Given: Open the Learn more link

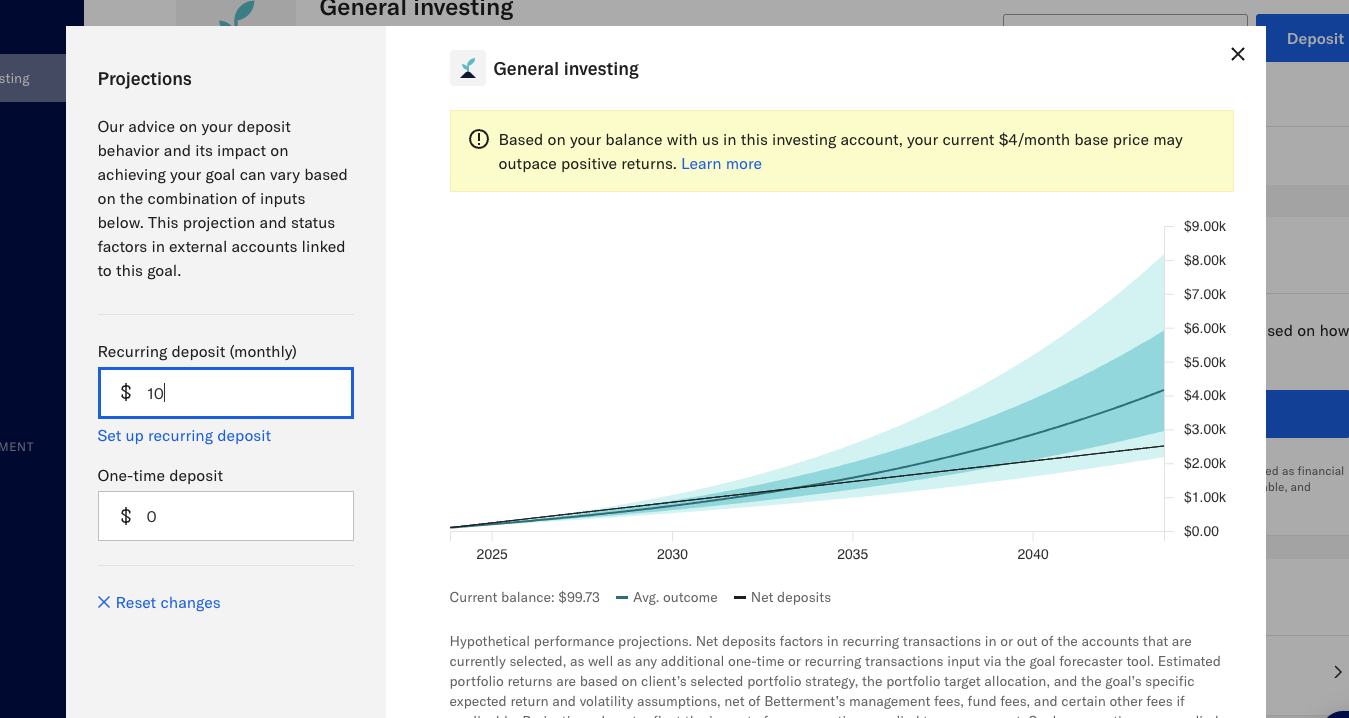Looking at the screenshot, I should [x=721, y=163].
